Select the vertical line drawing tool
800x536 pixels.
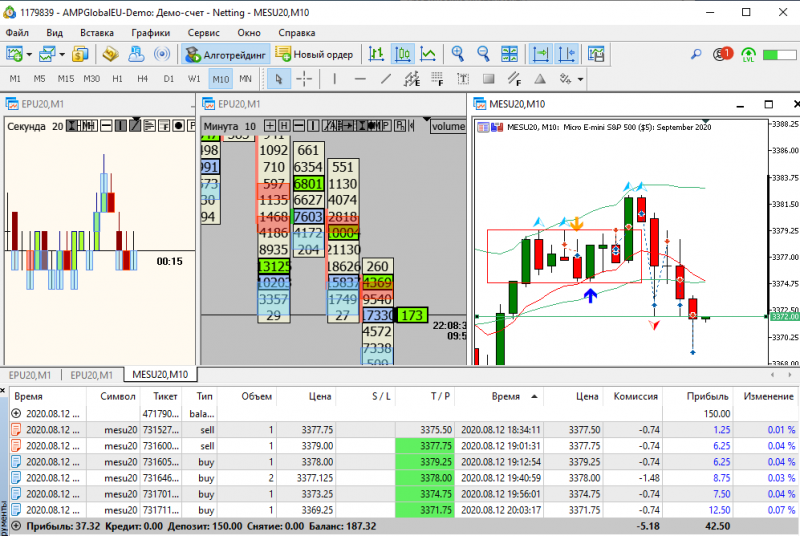335,79
